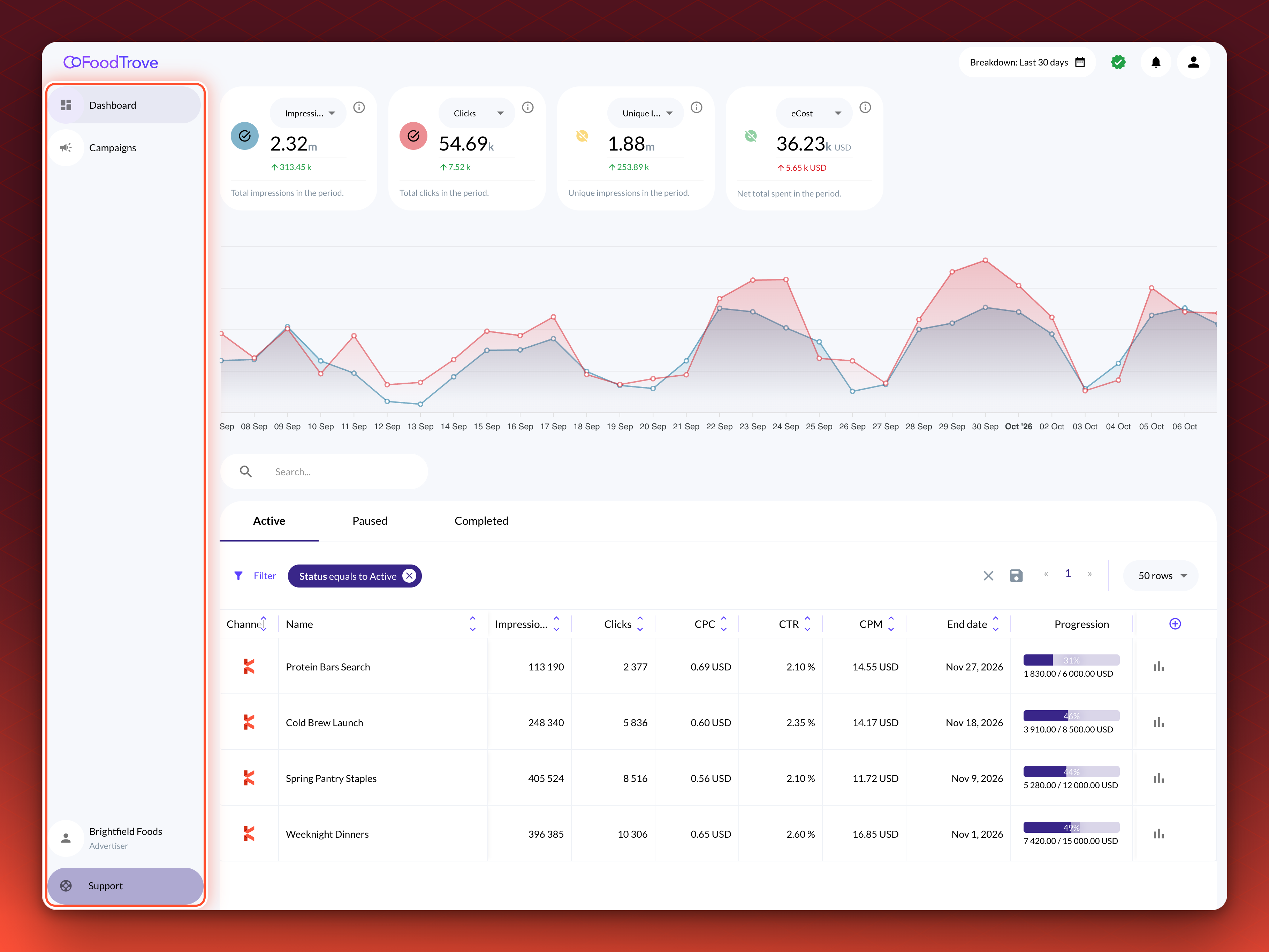Go to the next results page
Image resolution: width=1269 pixels, height=952 pixels.
1089,574
